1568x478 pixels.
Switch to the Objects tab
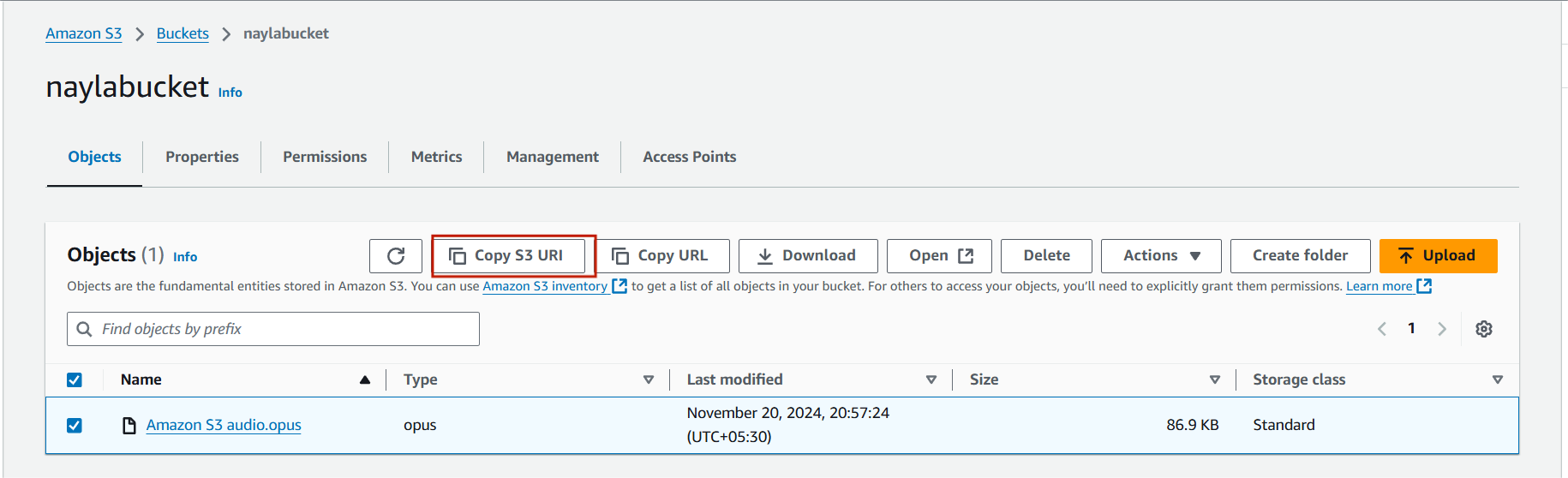[94, 157]
